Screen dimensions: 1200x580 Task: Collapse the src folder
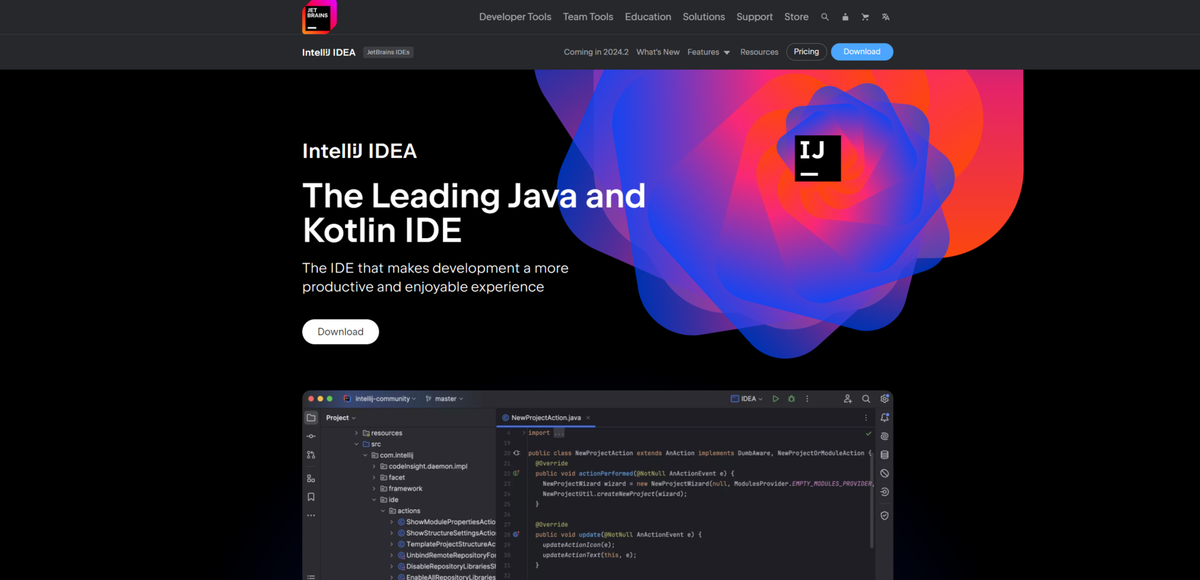pyautogui.click(x=356, y=444)
